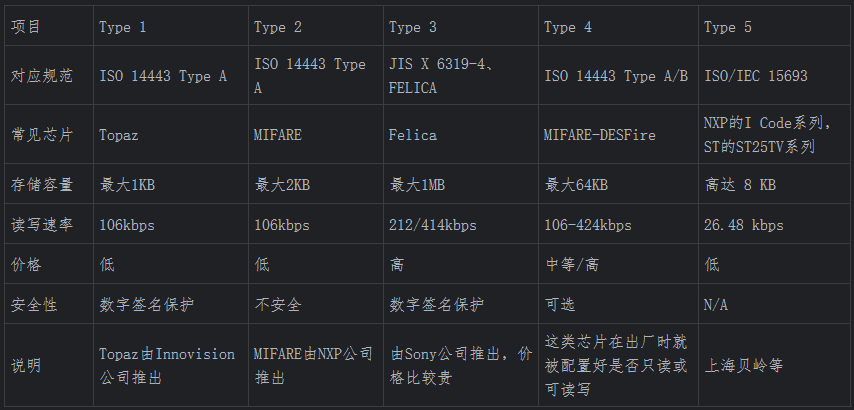
Task: Select the '212/414kbps' speed cell
Action: (x=432, y=225)
